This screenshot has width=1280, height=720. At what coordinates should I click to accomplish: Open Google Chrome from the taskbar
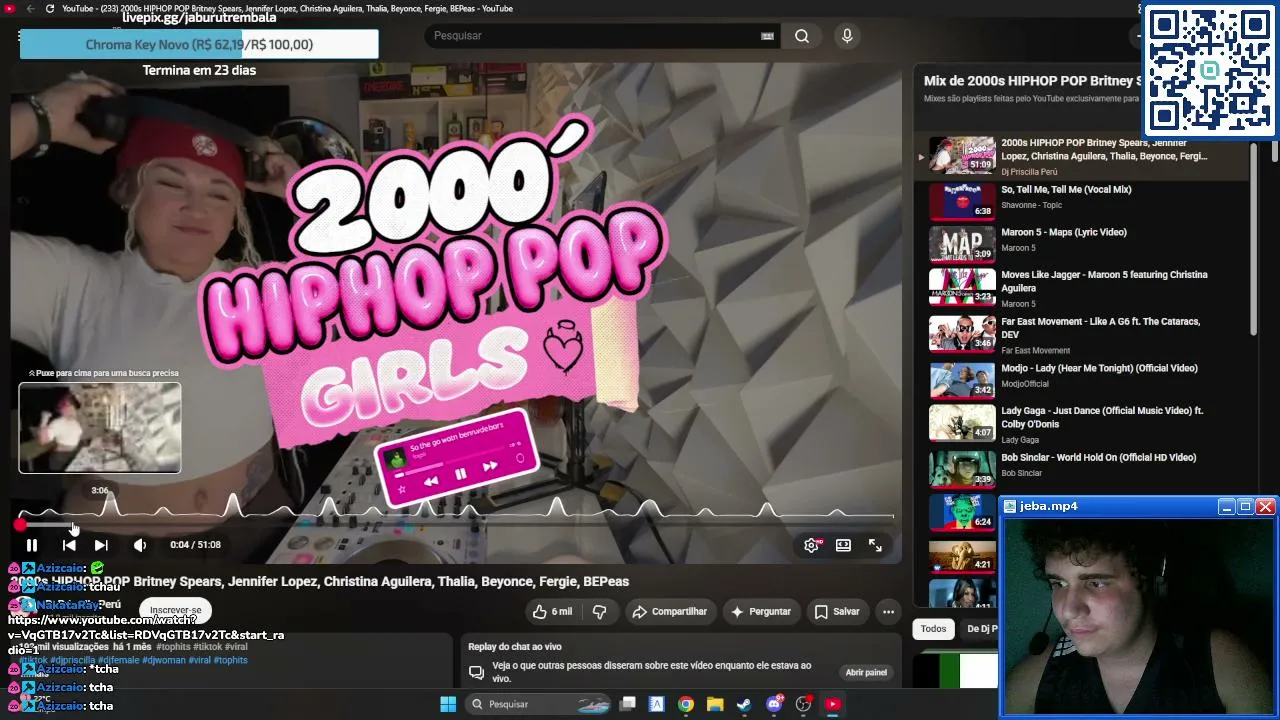point(685,704)
